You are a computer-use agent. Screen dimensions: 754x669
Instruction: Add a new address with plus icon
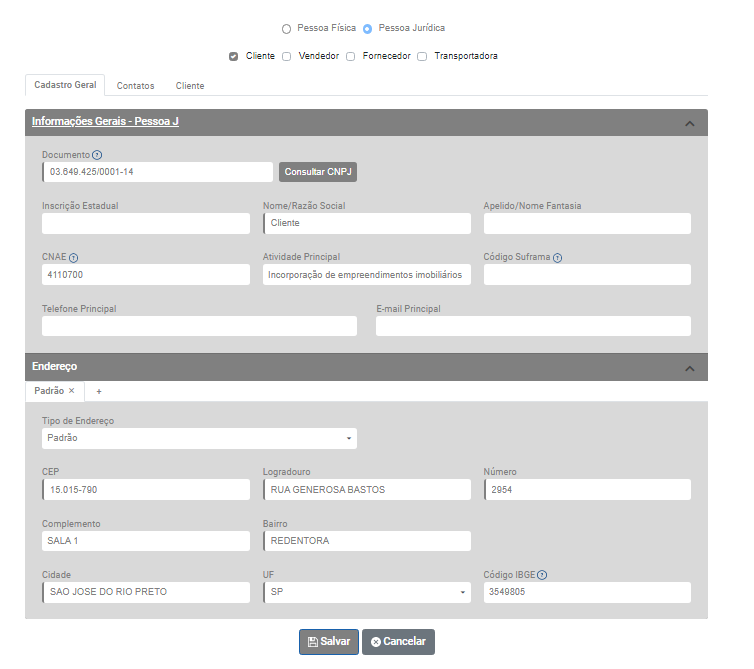pos(99,391)
